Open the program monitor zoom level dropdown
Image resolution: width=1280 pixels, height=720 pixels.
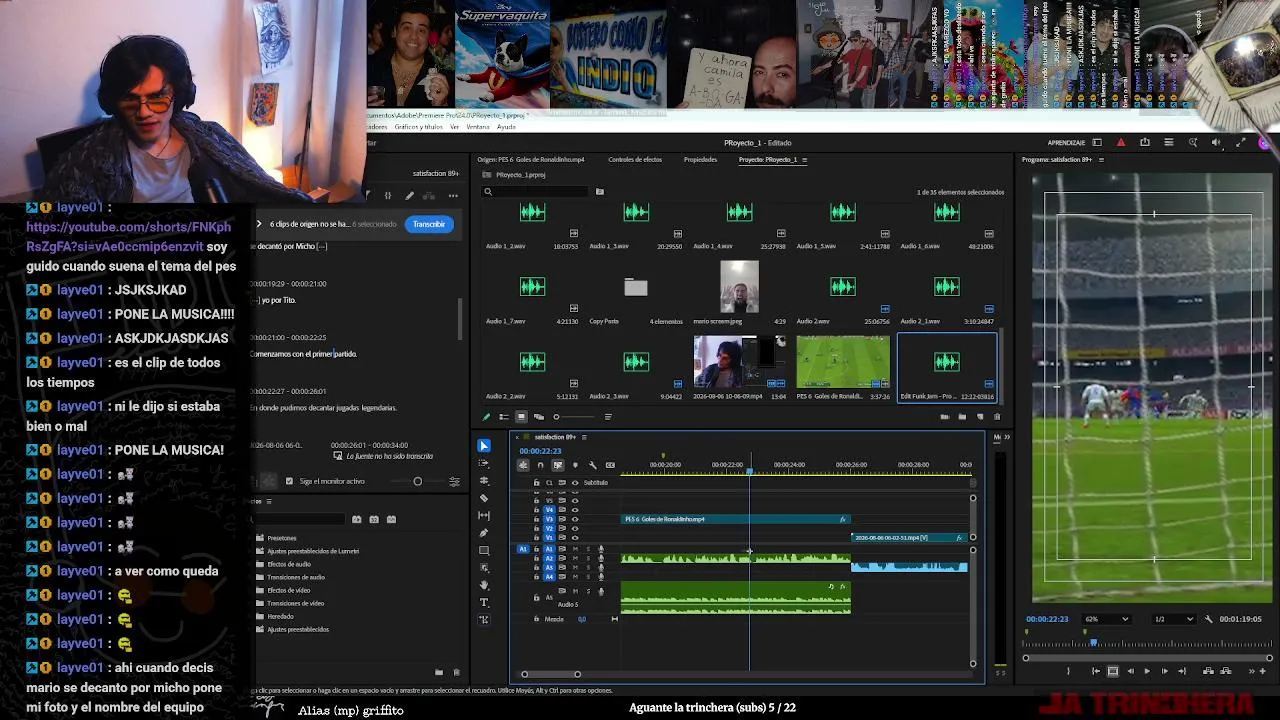tap(1107, 619)
